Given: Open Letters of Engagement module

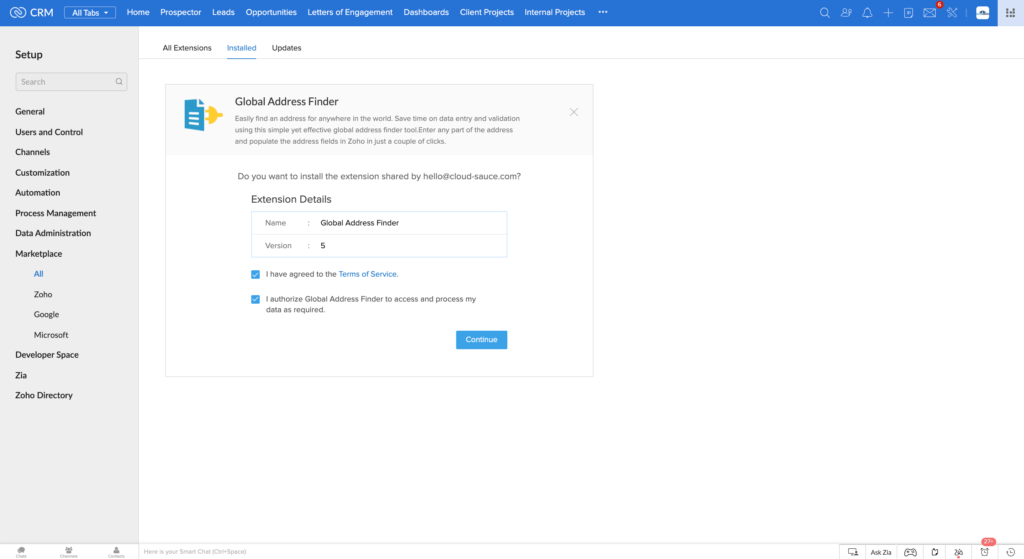Looking at the screenshot, I should (x=350, y=12).
